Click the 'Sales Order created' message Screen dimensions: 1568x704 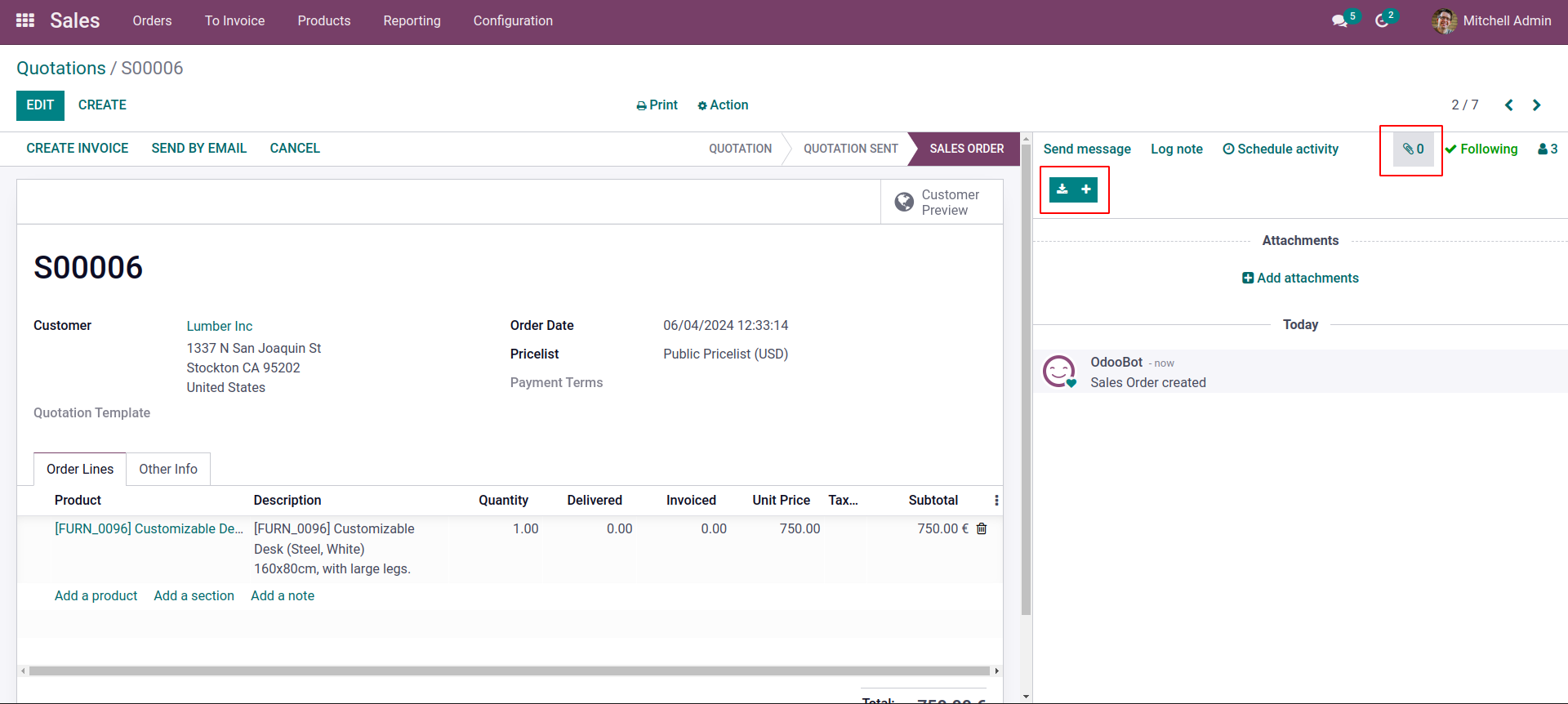tap(1148, 383)
